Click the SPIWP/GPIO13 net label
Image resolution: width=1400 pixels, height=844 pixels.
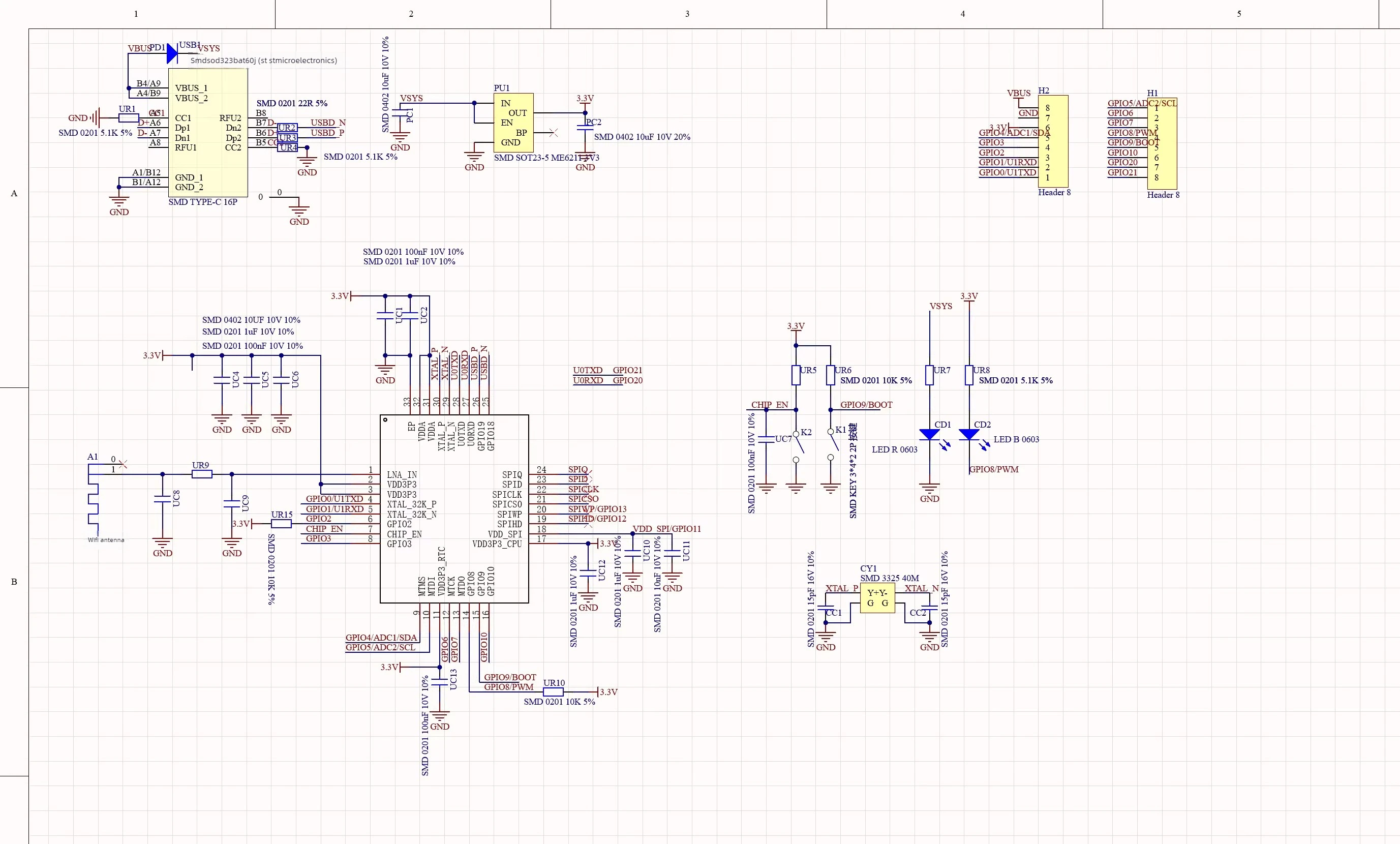[597, 509]
